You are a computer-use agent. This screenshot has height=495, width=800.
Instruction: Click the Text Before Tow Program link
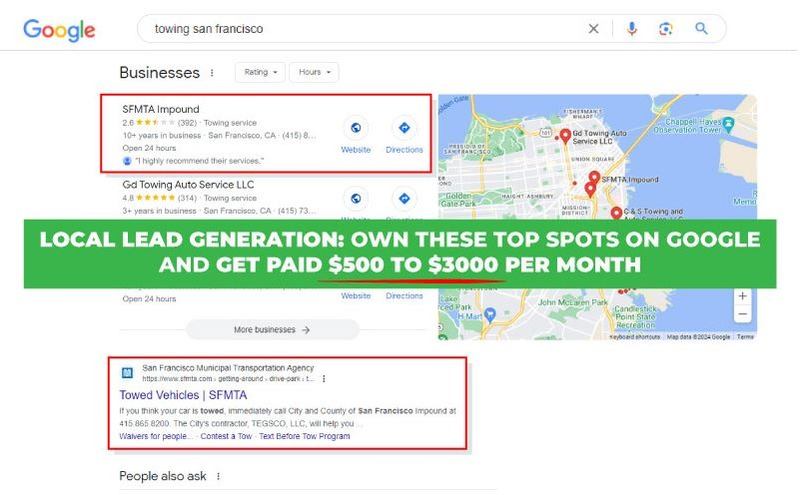[304, 436]
